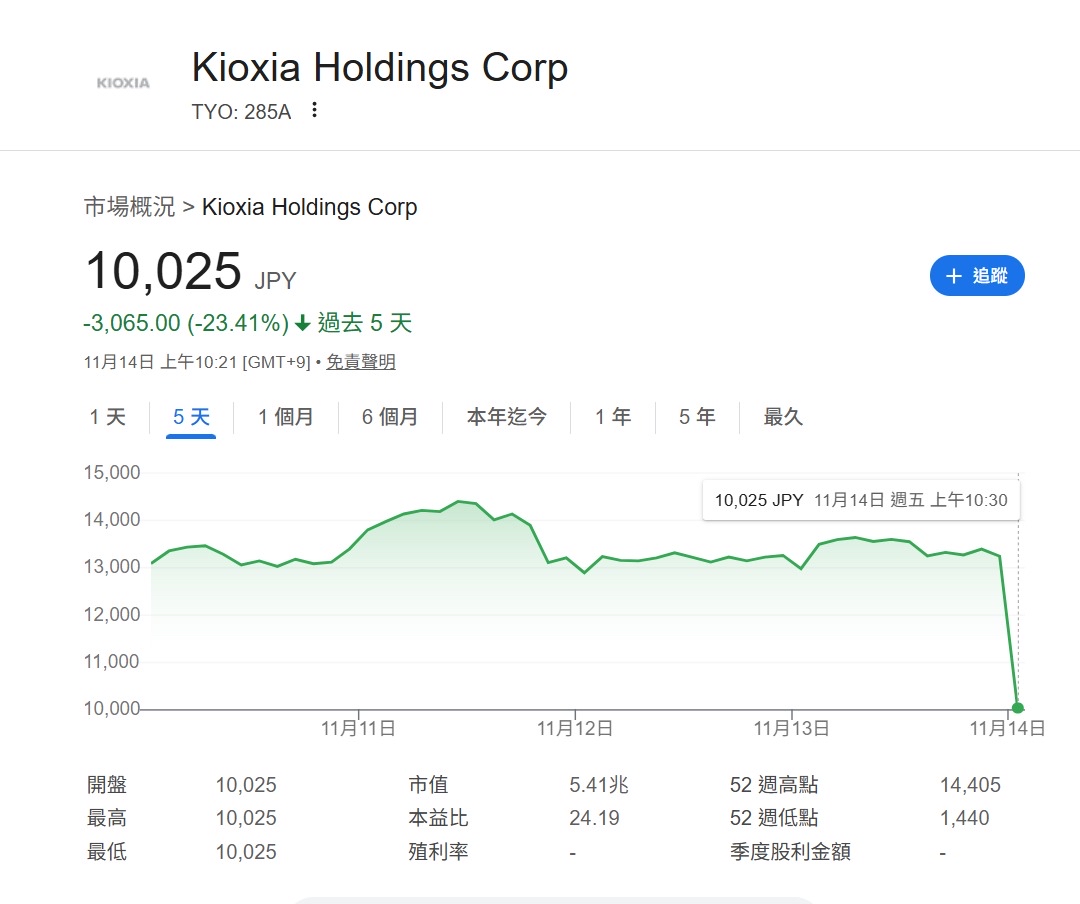1080x904 pixels.
Task: Click the Kioxia Holdings Corp title heading
Action: (379, 68)
